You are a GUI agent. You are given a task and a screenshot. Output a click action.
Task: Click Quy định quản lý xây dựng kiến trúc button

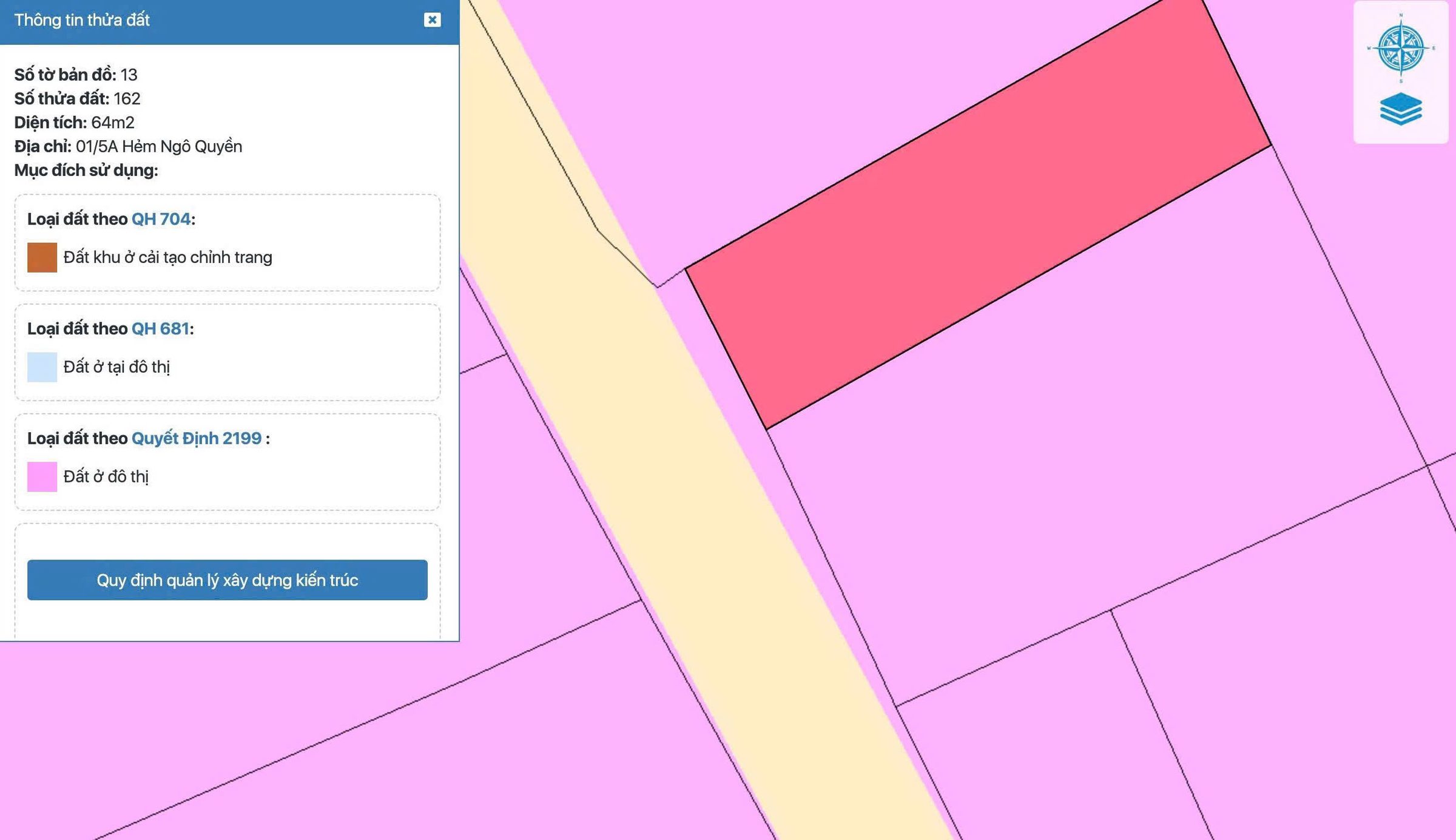(227, 580)
